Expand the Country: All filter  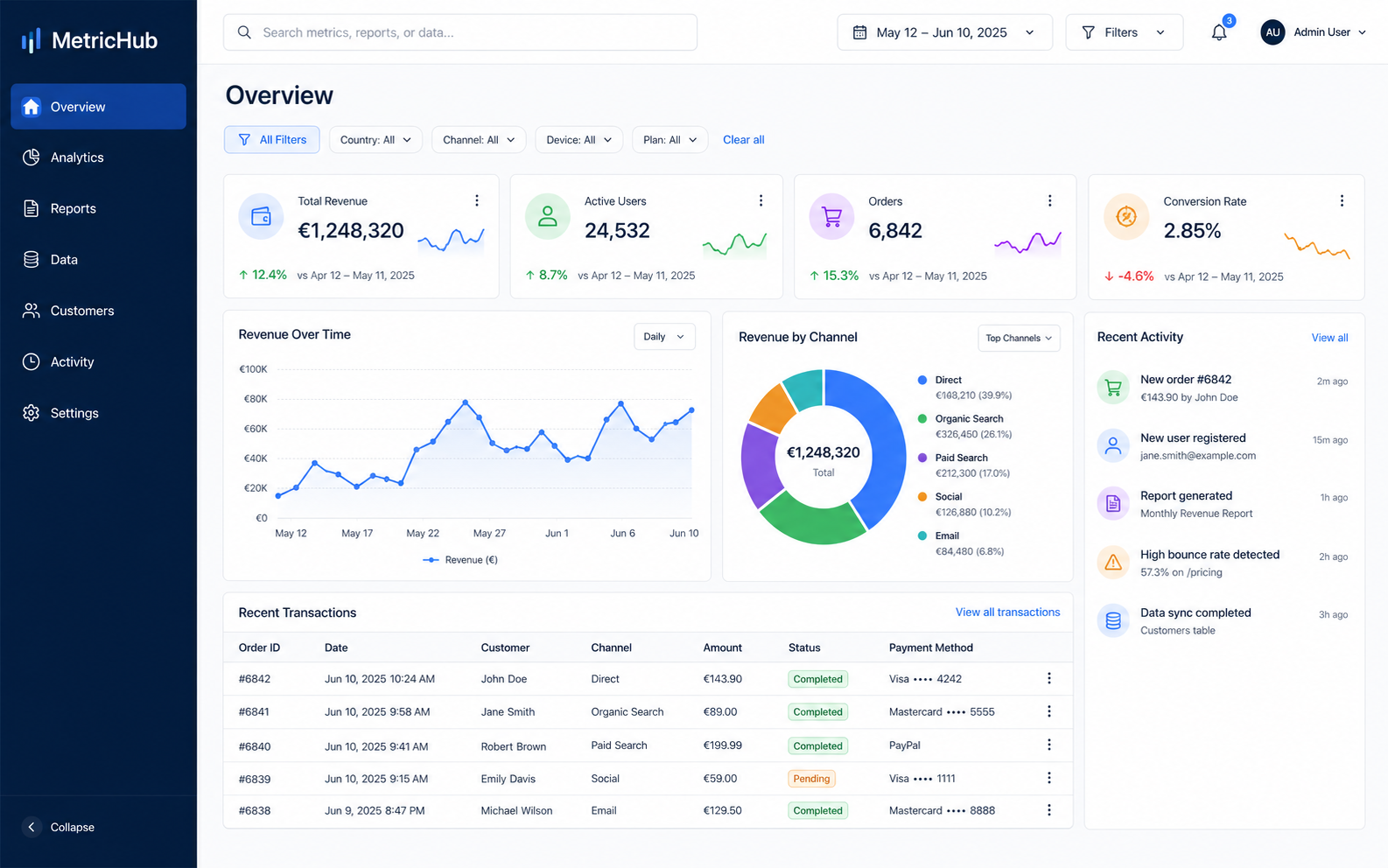[x=375, y=140]
